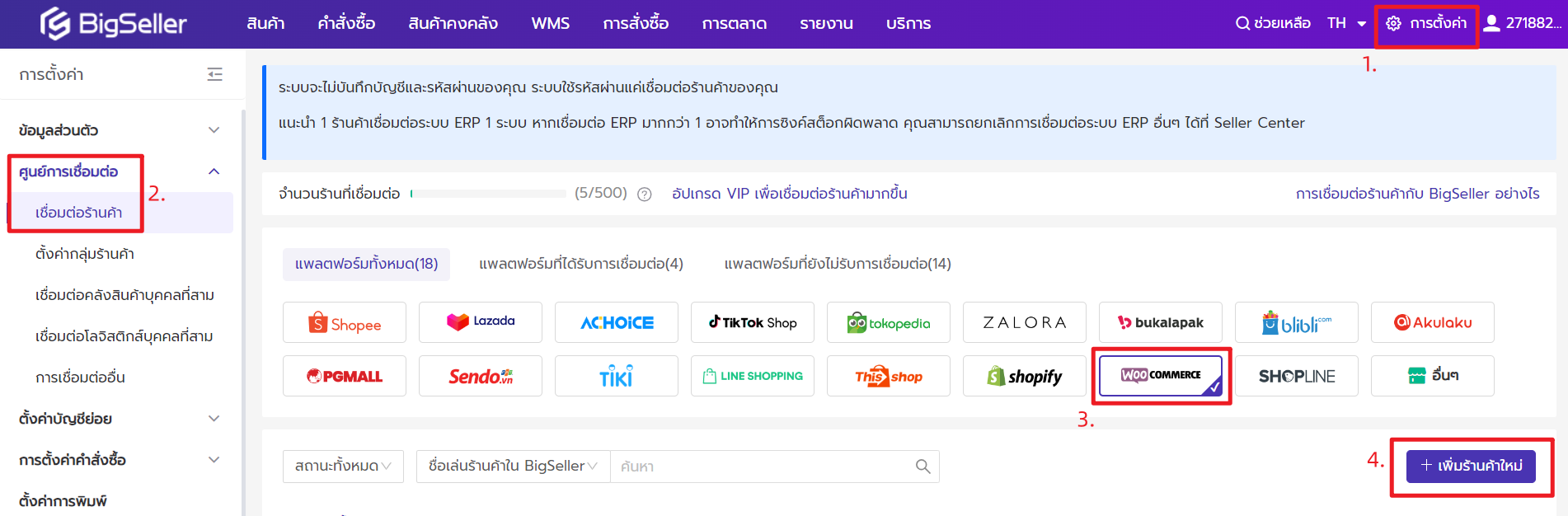Open การเชื่อมต่อร้านค้ากับ BigSeller อย่างไร guide link
The image size is (1568, 516).
tap(1418, 194)
